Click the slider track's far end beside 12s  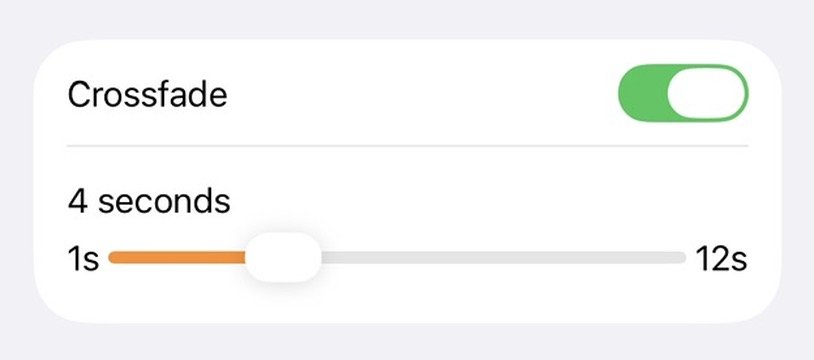[x=679, y=258]
